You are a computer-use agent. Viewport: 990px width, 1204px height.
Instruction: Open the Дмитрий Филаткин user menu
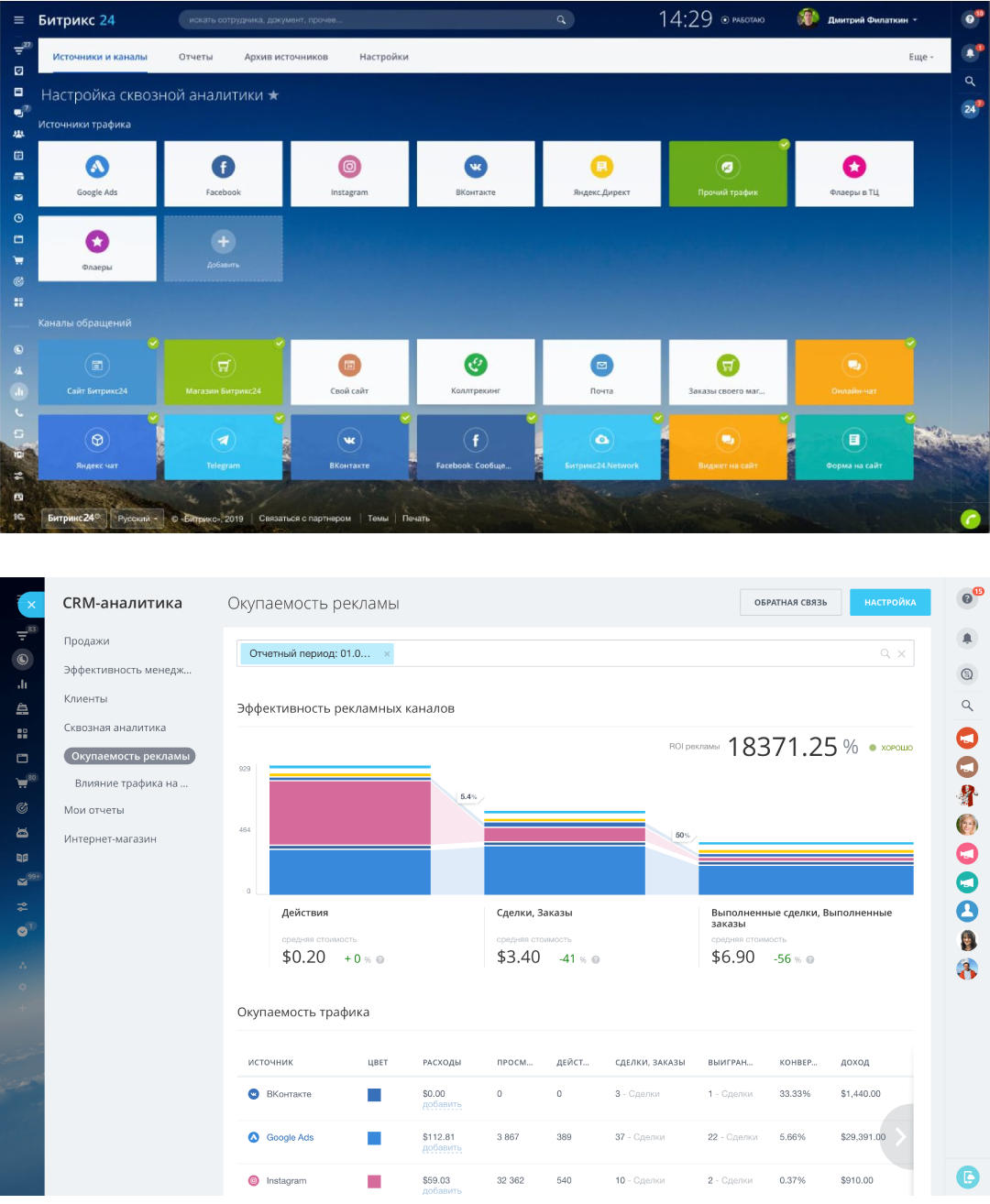click(871, 19)
